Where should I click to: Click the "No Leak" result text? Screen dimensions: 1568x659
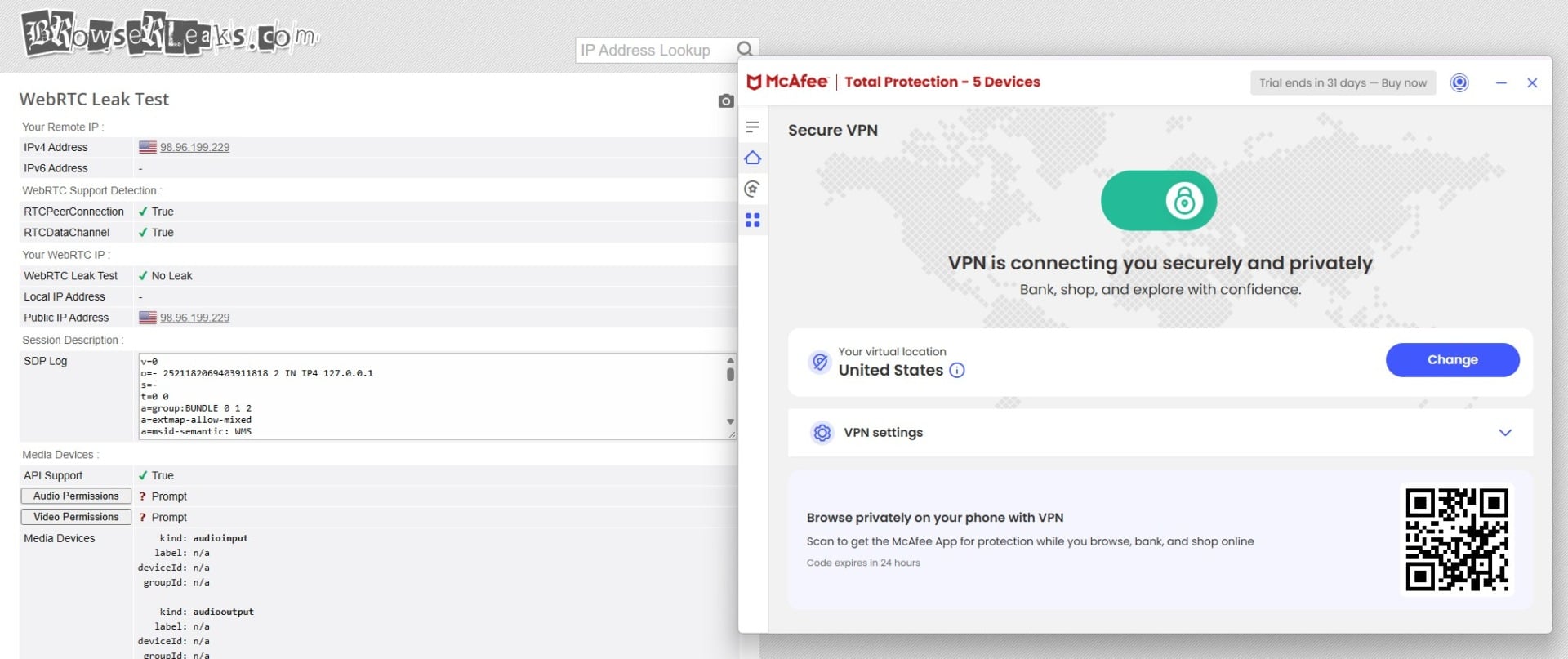[171, 276]
